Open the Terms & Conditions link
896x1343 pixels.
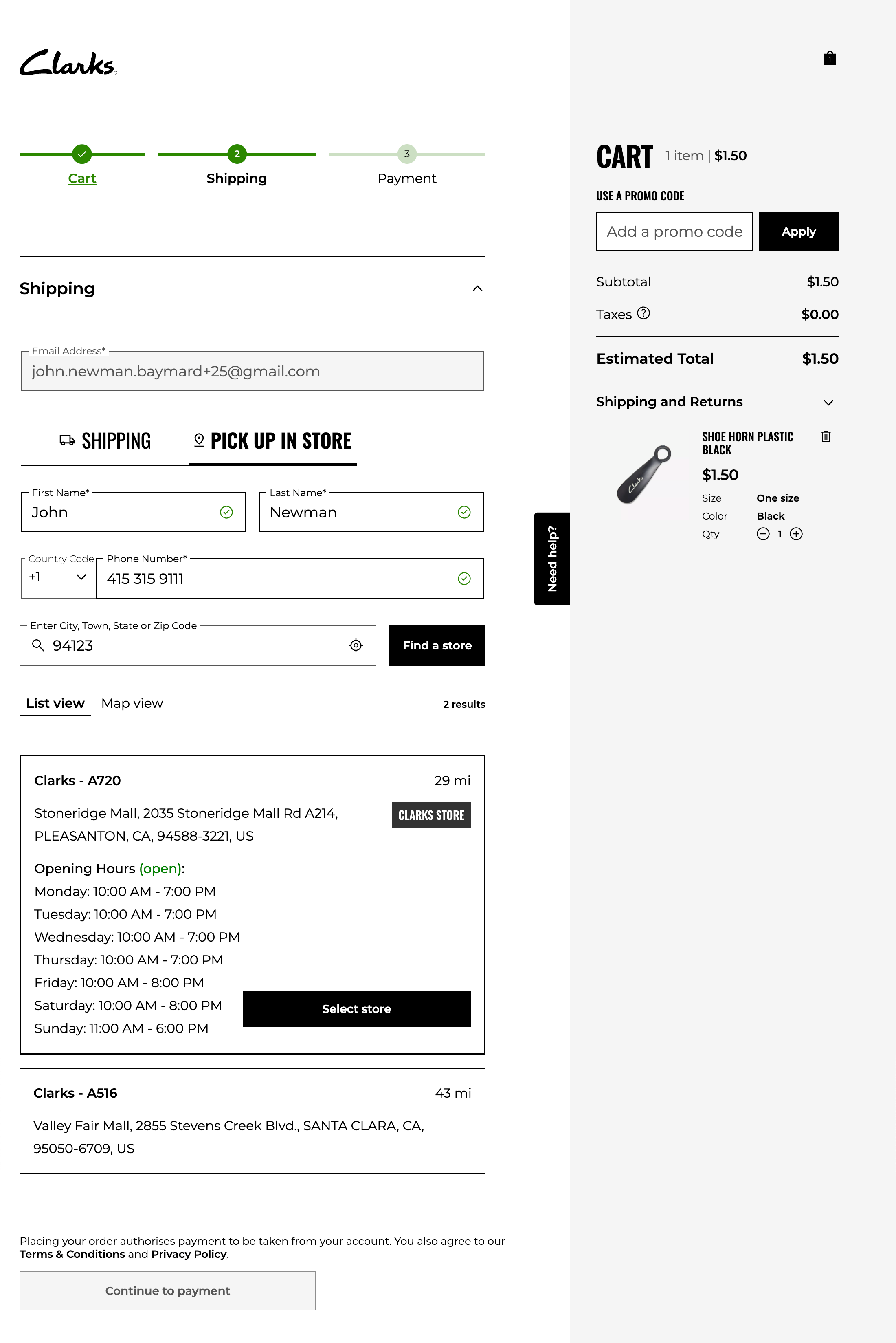pos(72,1254)
